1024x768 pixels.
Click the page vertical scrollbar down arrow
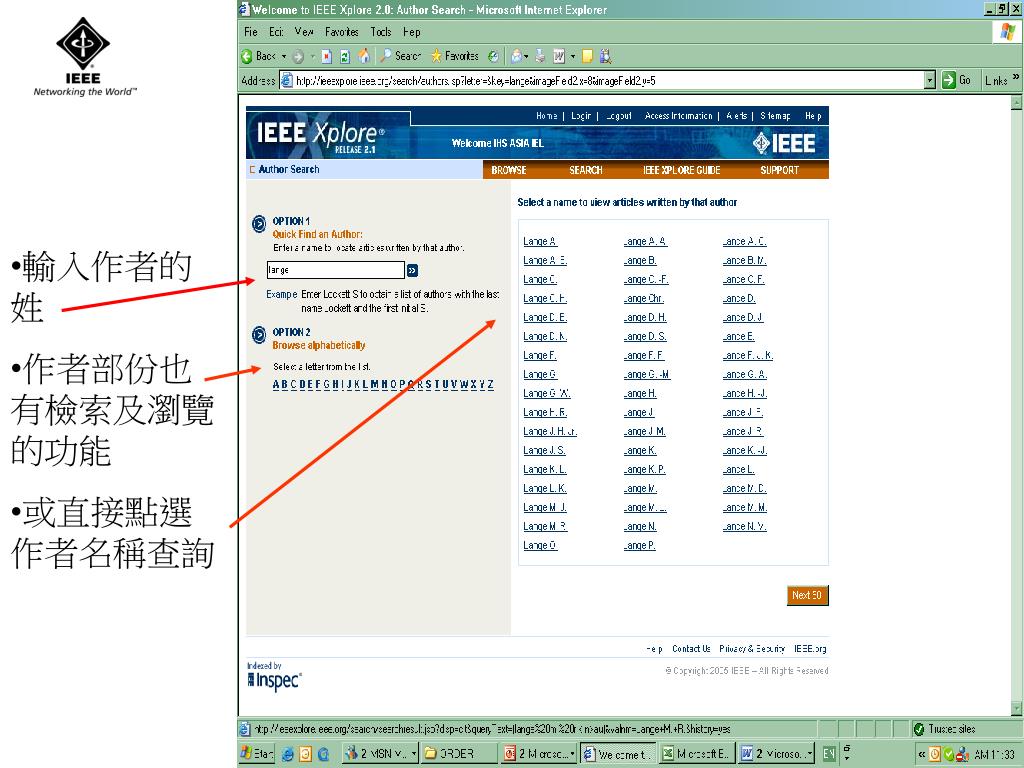click(1016, 709)
